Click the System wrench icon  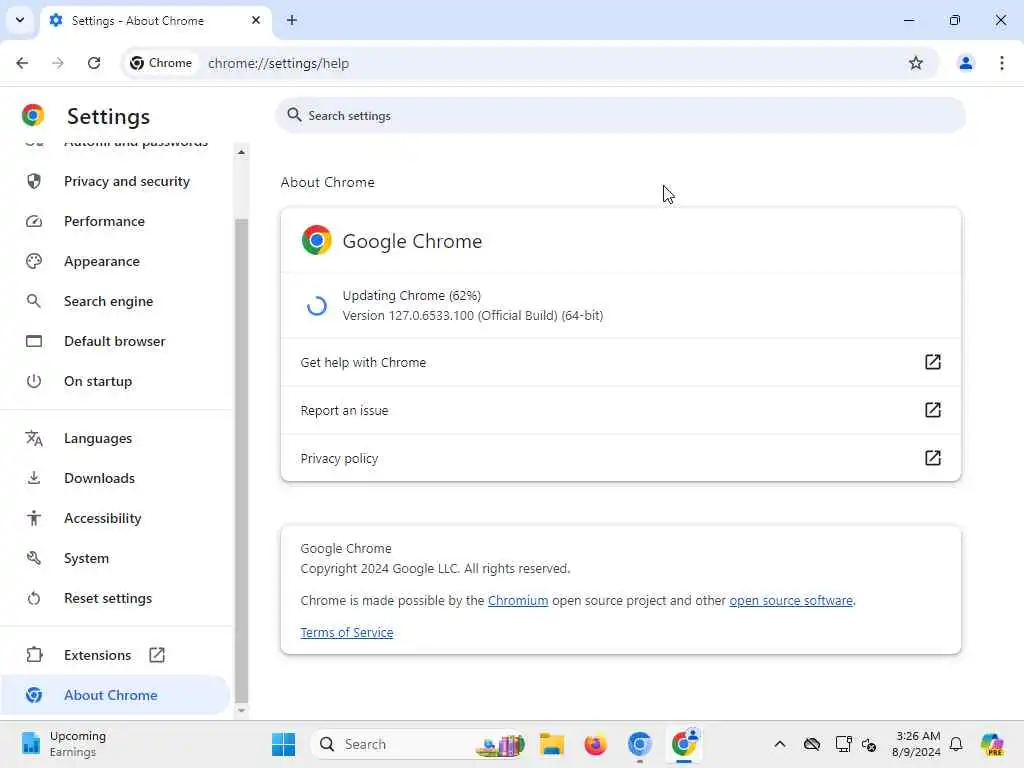click(34, 558)
